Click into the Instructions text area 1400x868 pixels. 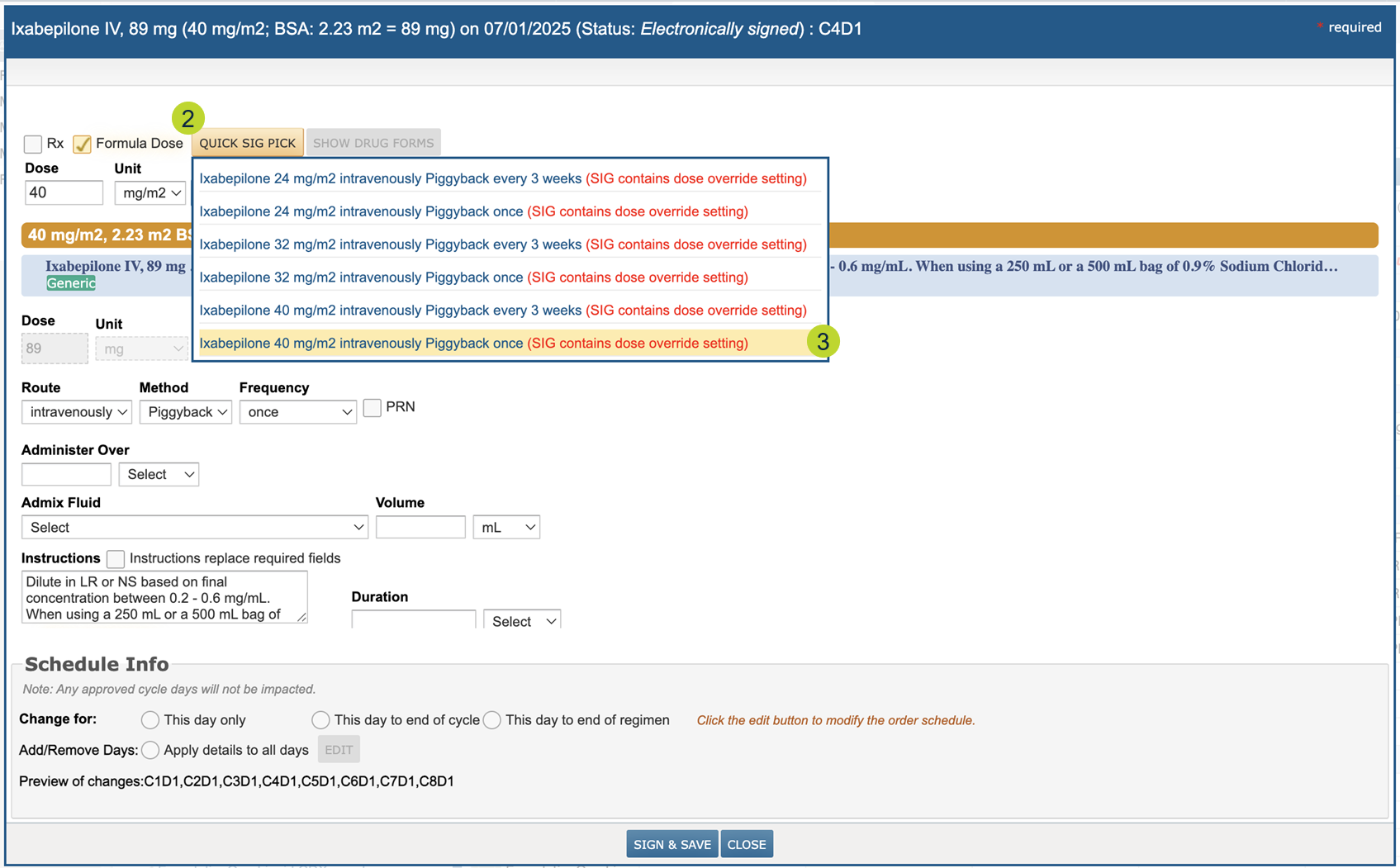164,597
